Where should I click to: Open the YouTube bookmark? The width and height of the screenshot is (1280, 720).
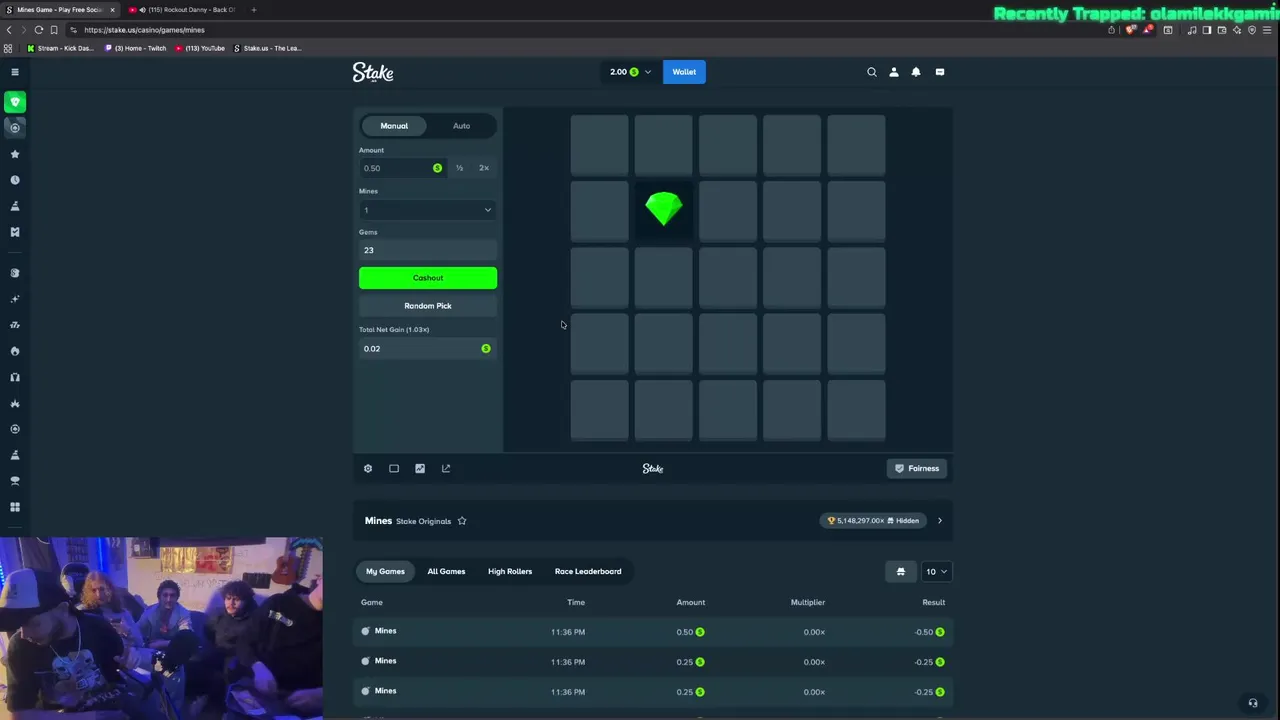[200, 48]
